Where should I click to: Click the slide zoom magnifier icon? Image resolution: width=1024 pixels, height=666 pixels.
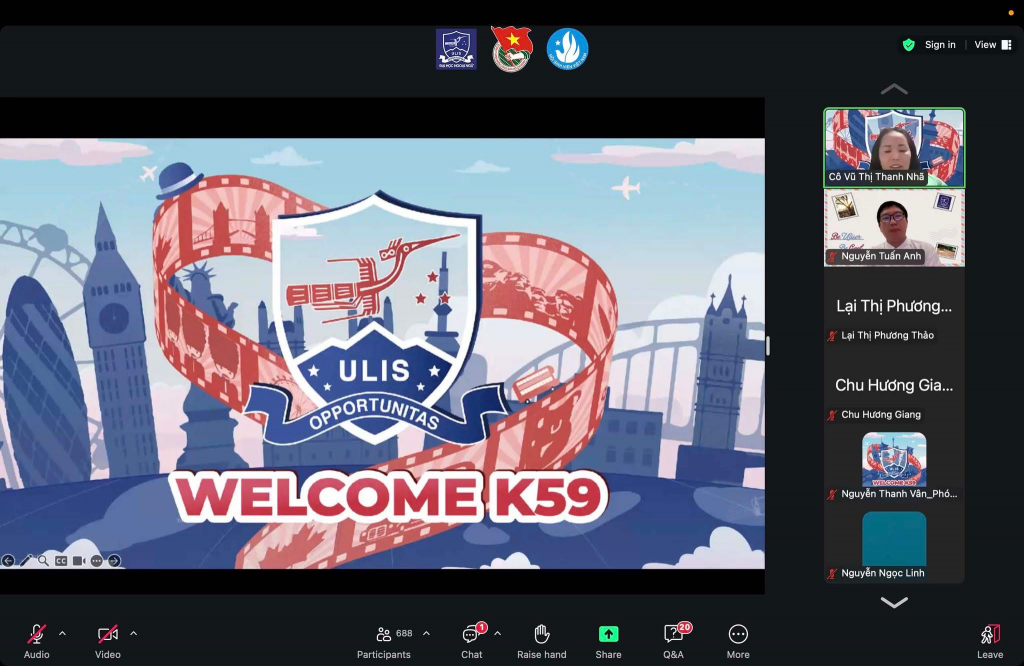pos(43,560)
